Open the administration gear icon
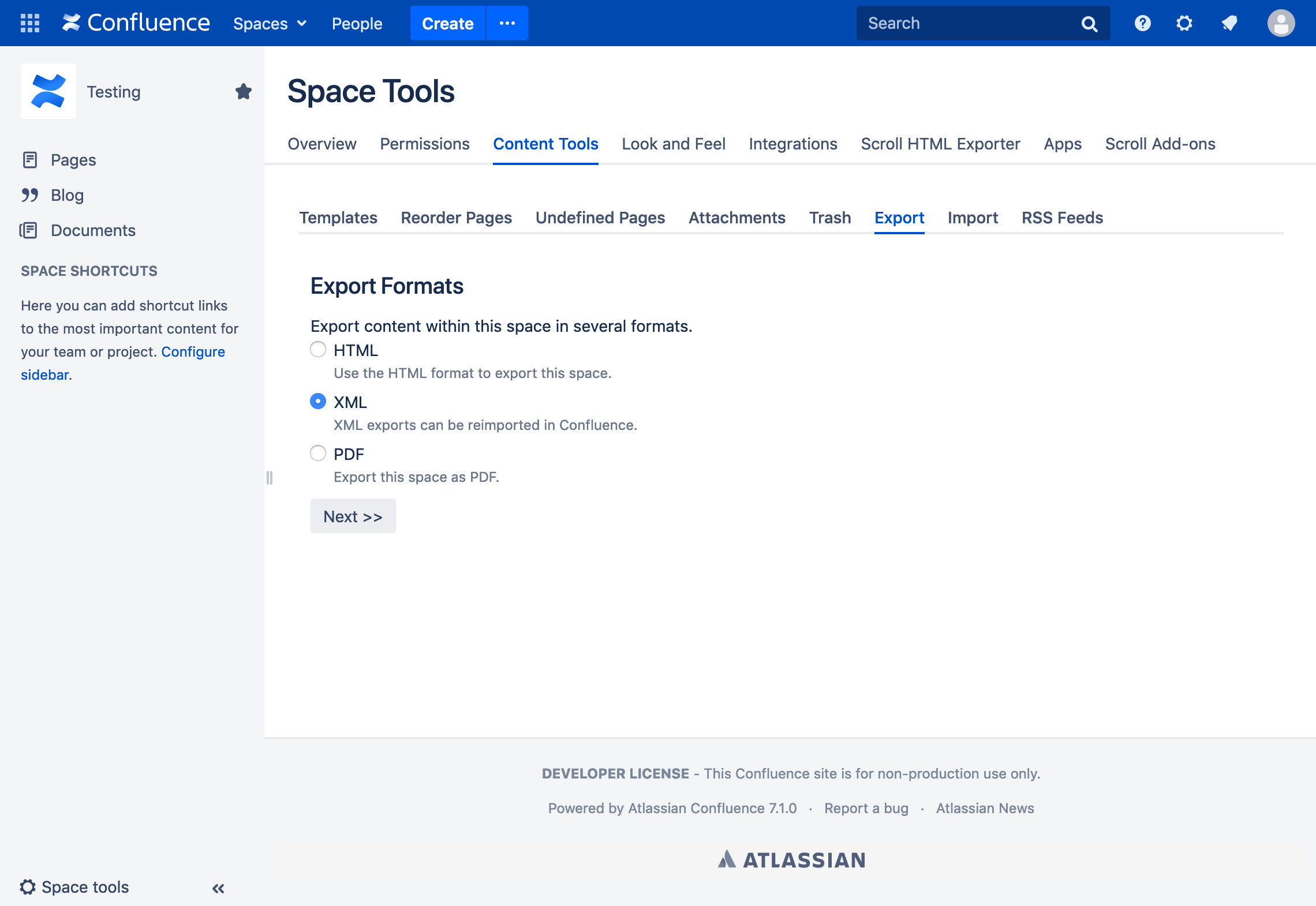 click(x=1184, y=23)
